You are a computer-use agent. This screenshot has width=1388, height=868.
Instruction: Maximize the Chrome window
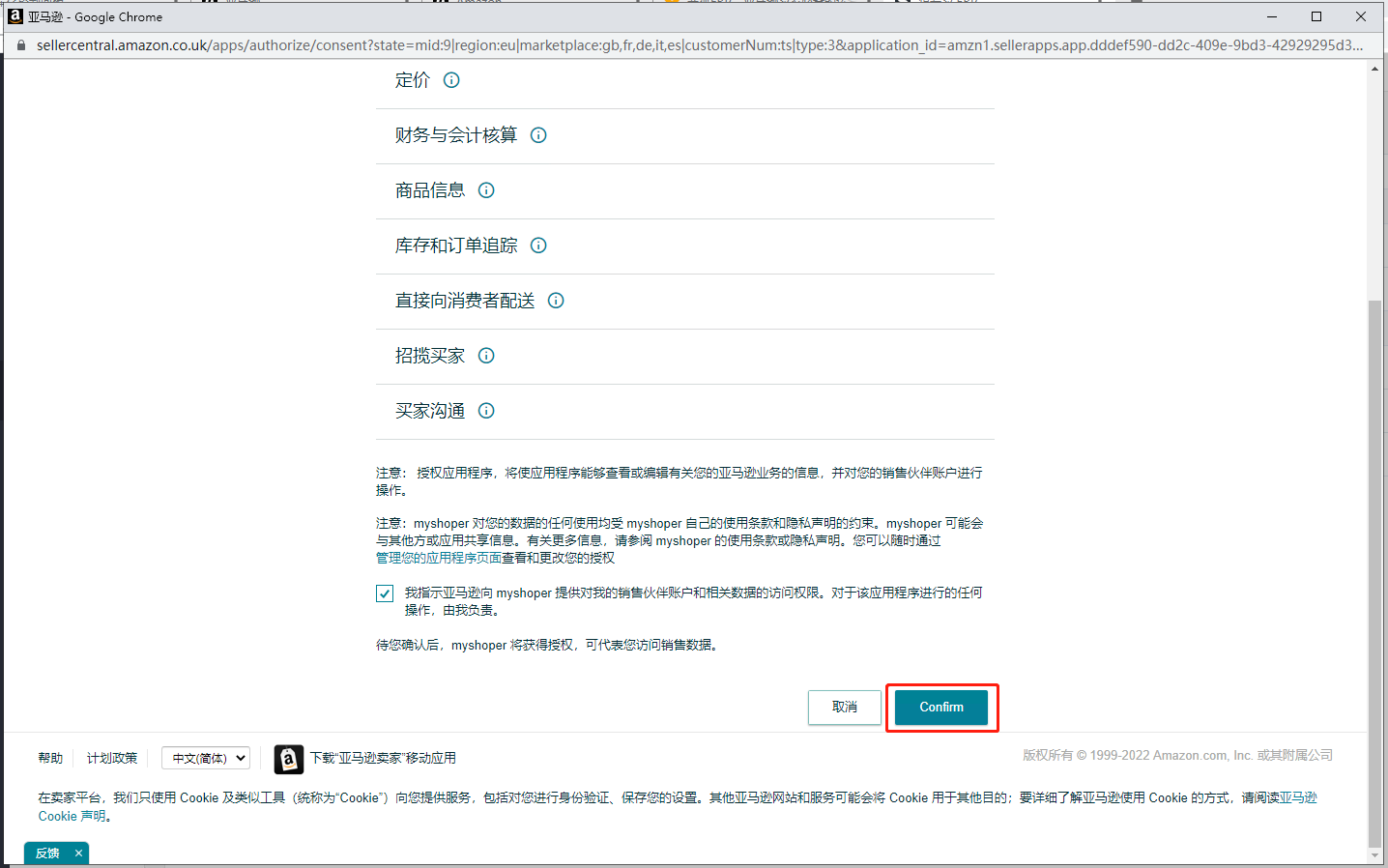pos(1316,16)
